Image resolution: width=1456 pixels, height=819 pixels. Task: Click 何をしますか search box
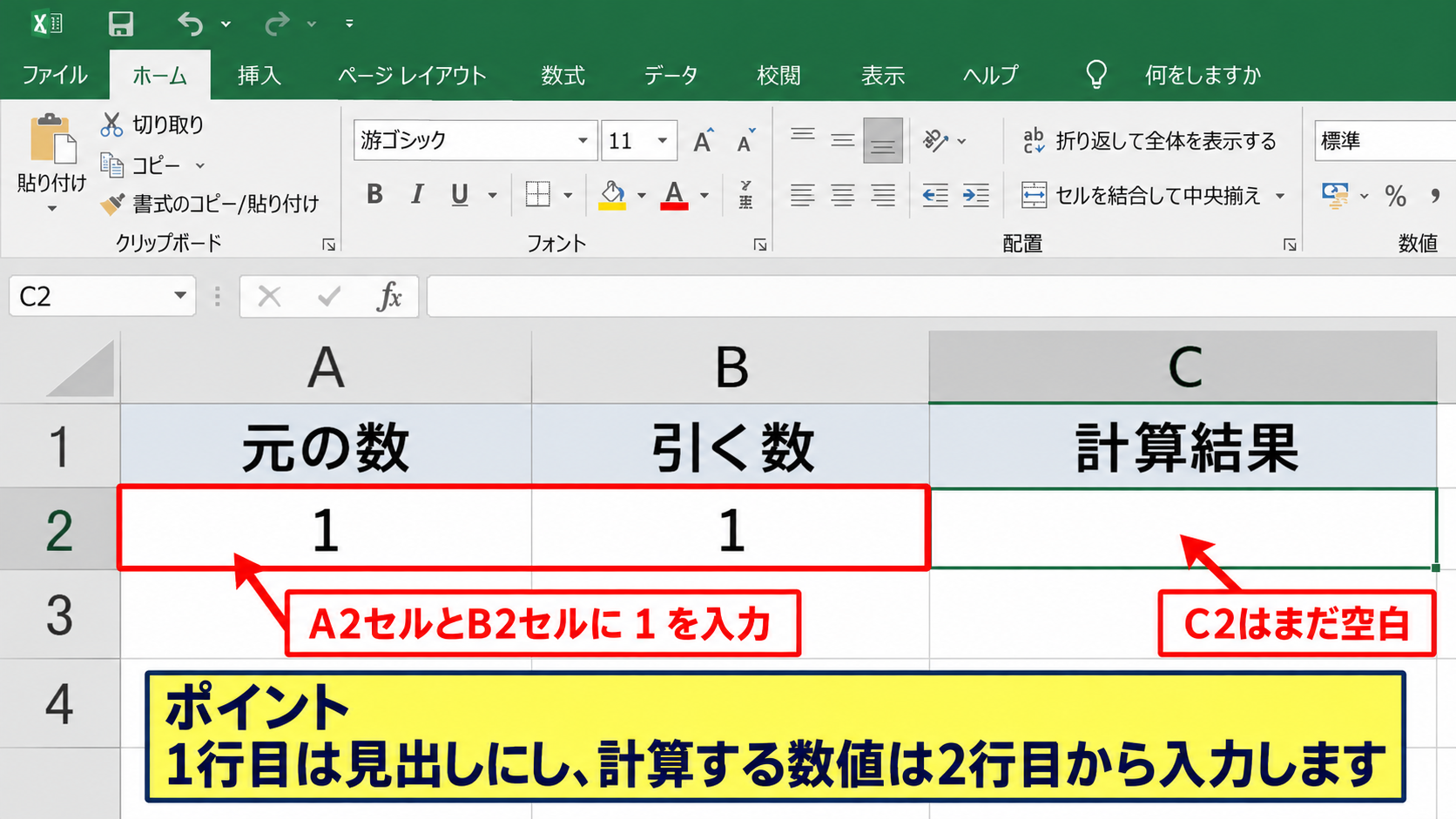click(x=1202, y=76)
